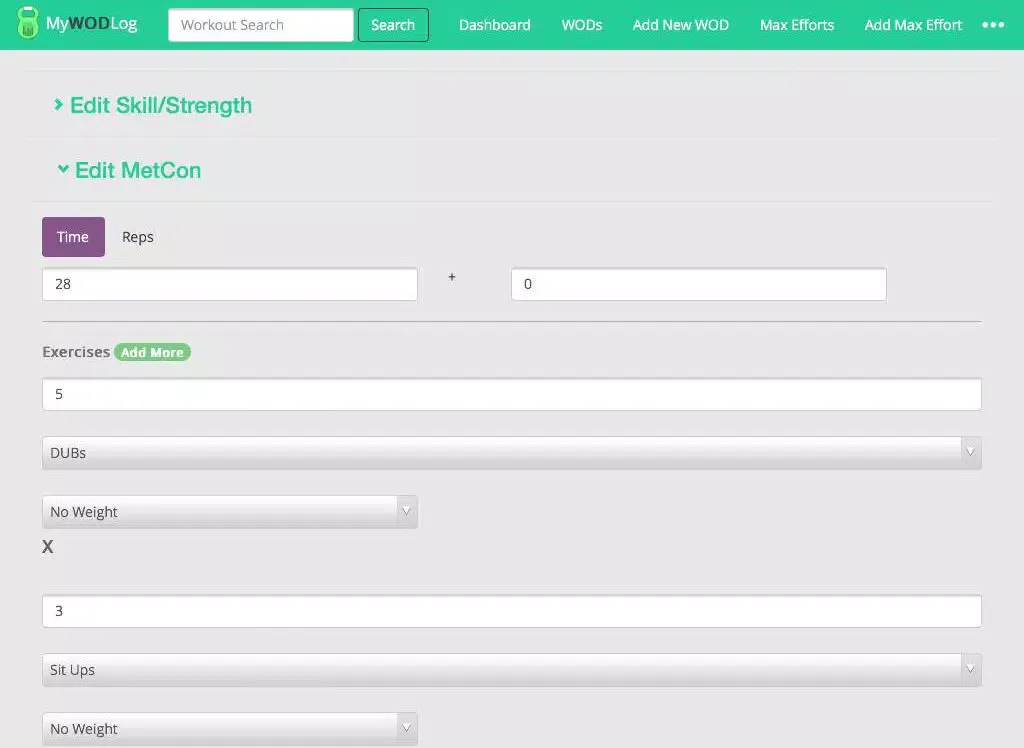1024x748 pixels.
Task: Go to Add Max Effort
Action: 913,25
